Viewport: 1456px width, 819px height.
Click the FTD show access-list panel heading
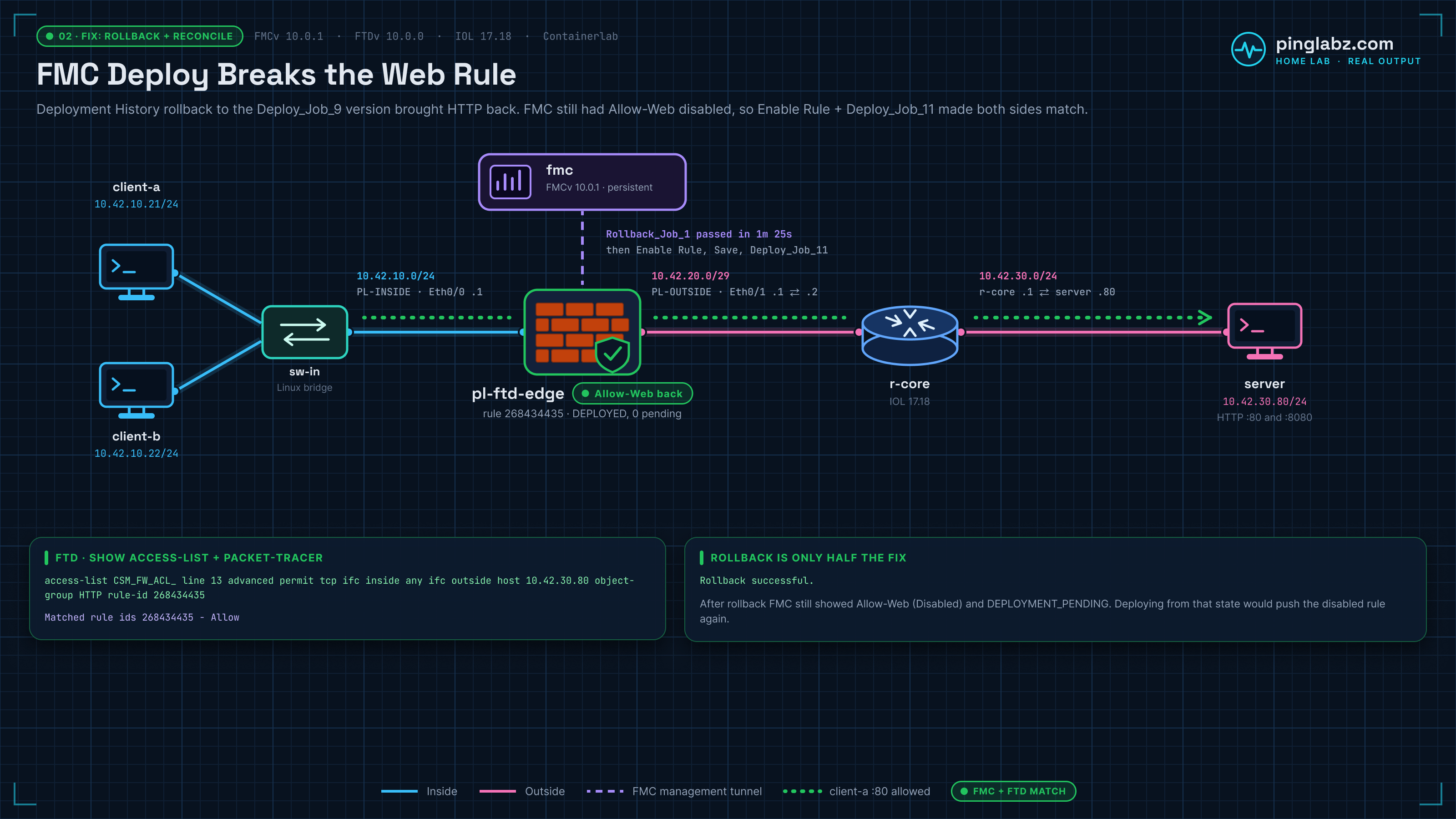pyautogui.click(x=189, y=557)
